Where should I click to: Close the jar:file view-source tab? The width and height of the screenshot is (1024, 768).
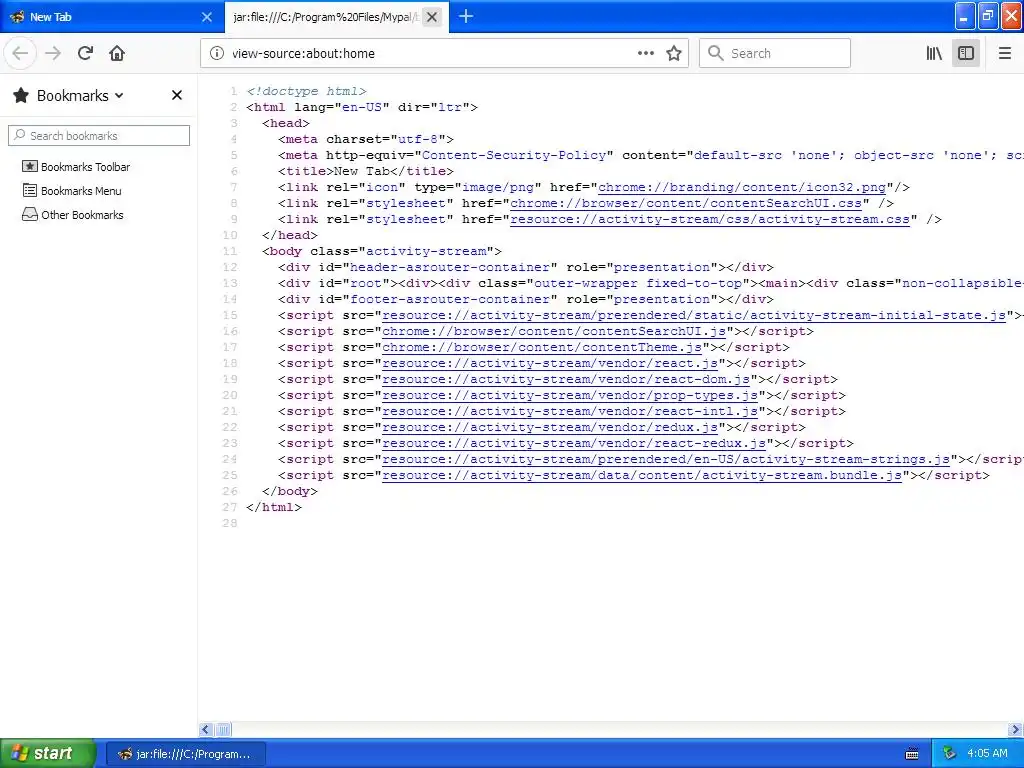point(432,17)
